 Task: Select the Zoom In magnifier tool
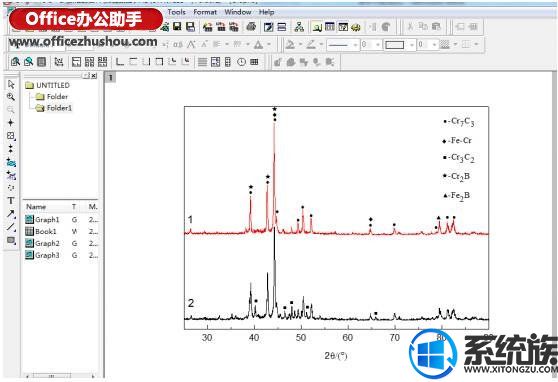point(11,97)
